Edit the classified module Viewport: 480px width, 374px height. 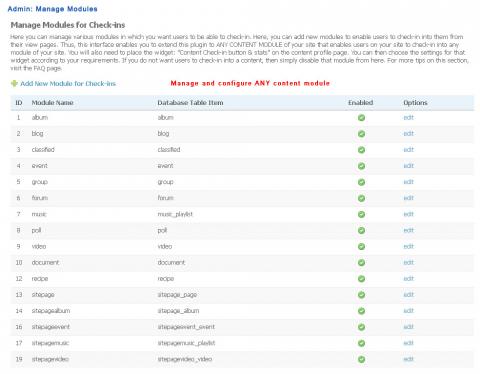(408, 150)
